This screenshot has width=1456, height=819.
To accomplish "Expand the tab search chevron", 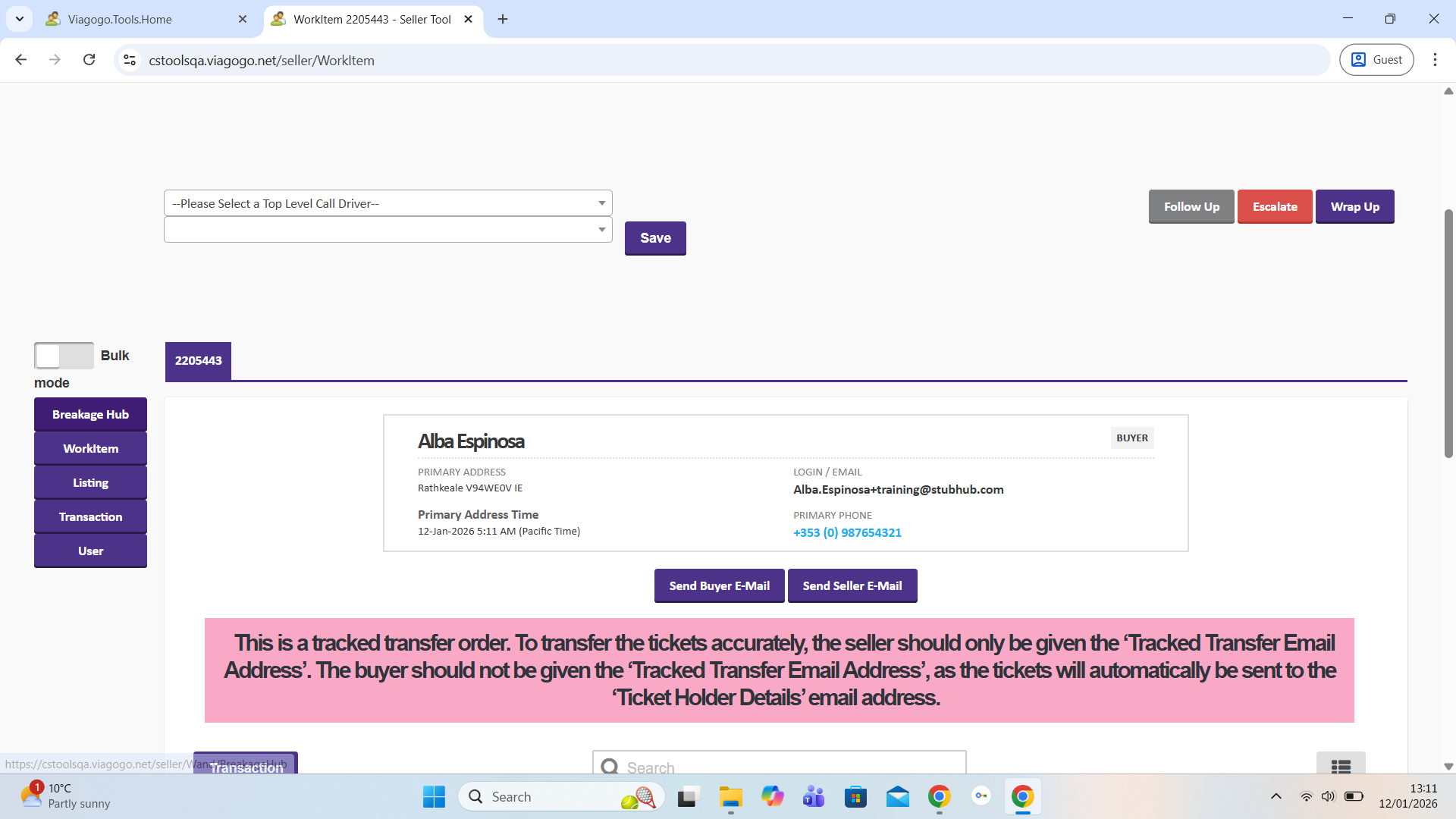I will click(x=20, y=19).
